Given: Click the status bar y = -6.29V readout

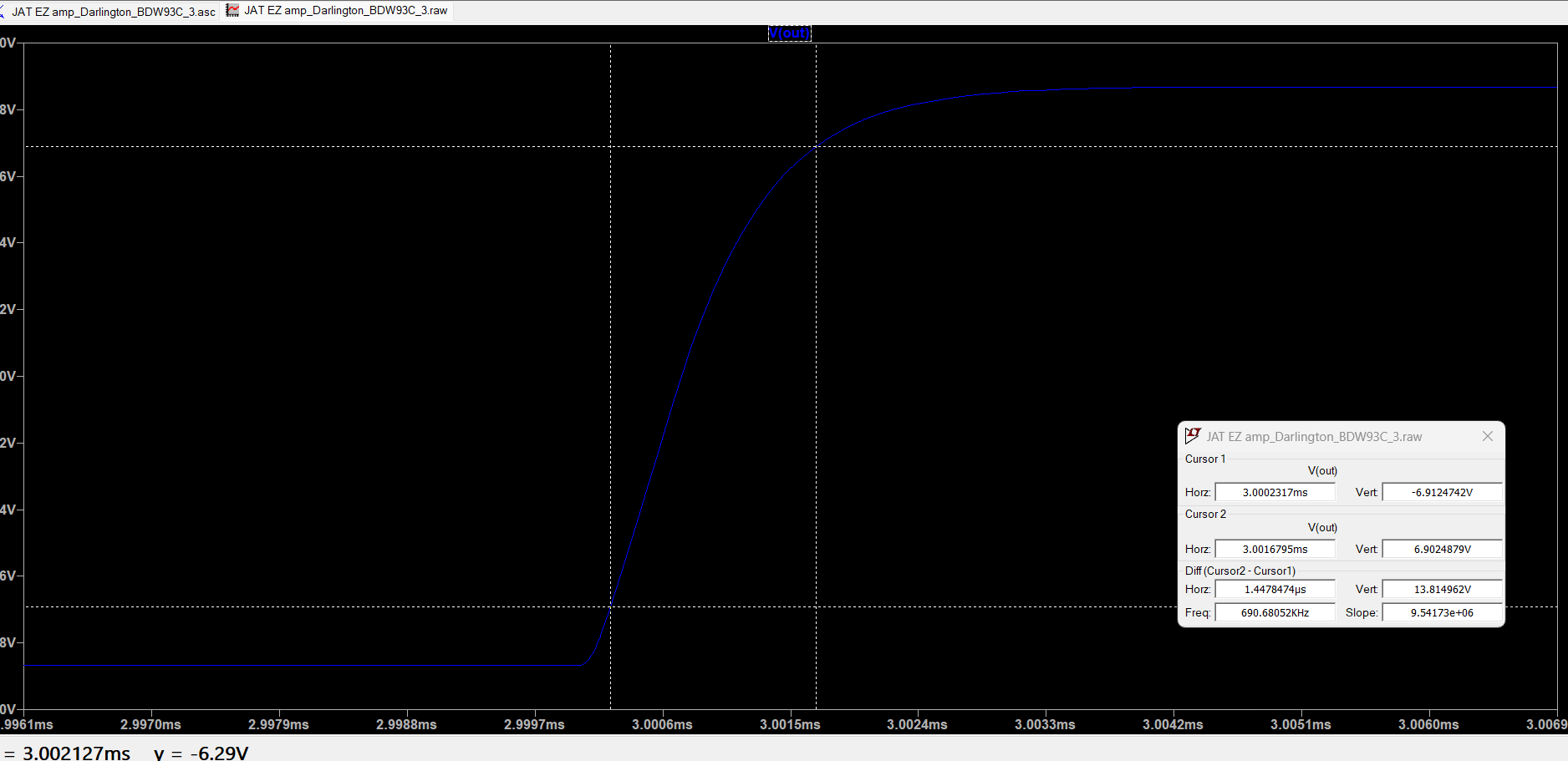Looking at the screenshot, I should tap(201, 753).
